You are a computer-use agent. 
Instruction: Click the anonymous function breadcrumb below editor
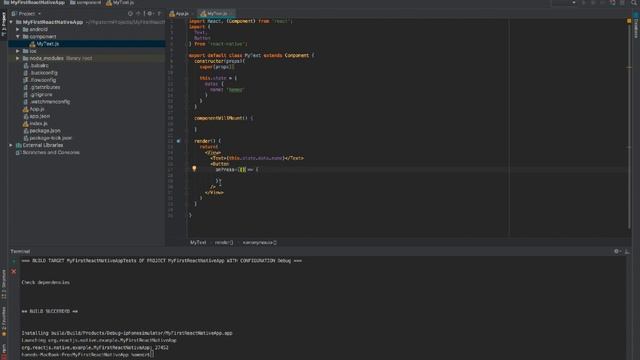pyautogui.click(x=259, y=242)
